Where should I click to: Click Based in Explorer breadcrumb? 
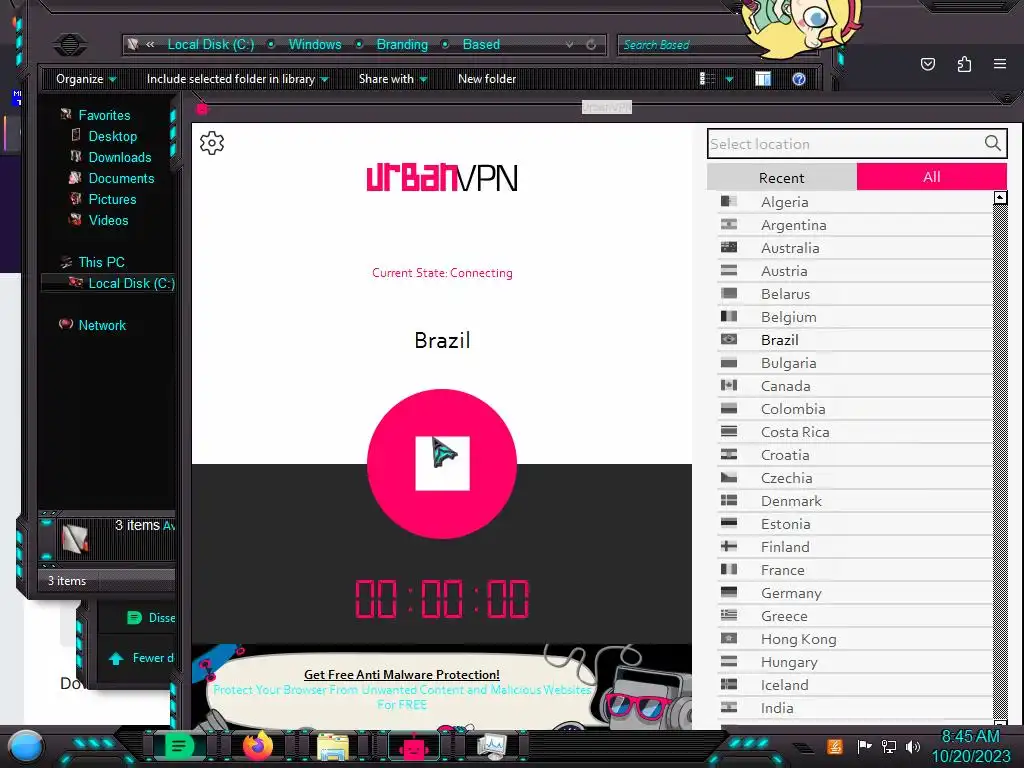(x=481, y=44)
